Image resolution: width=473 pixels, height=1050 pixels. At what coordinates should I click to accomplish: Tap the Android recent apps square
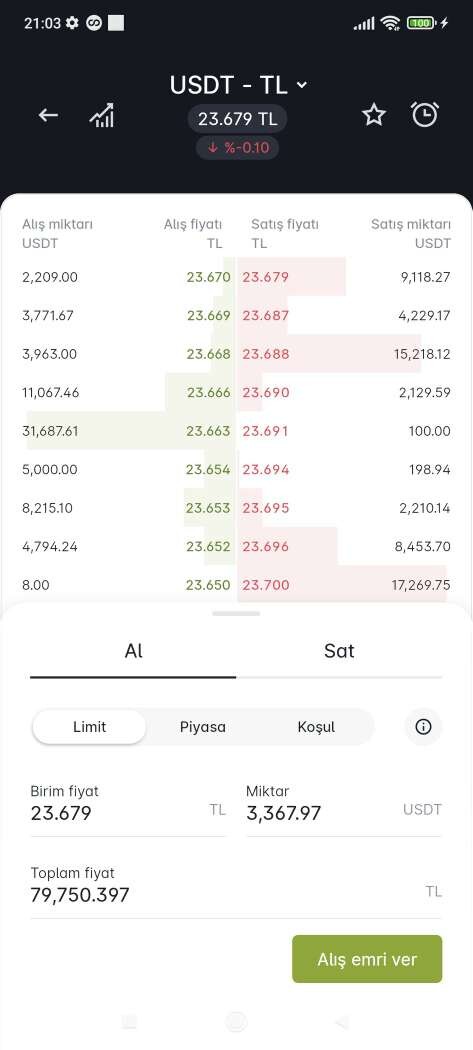[129, 1021]
